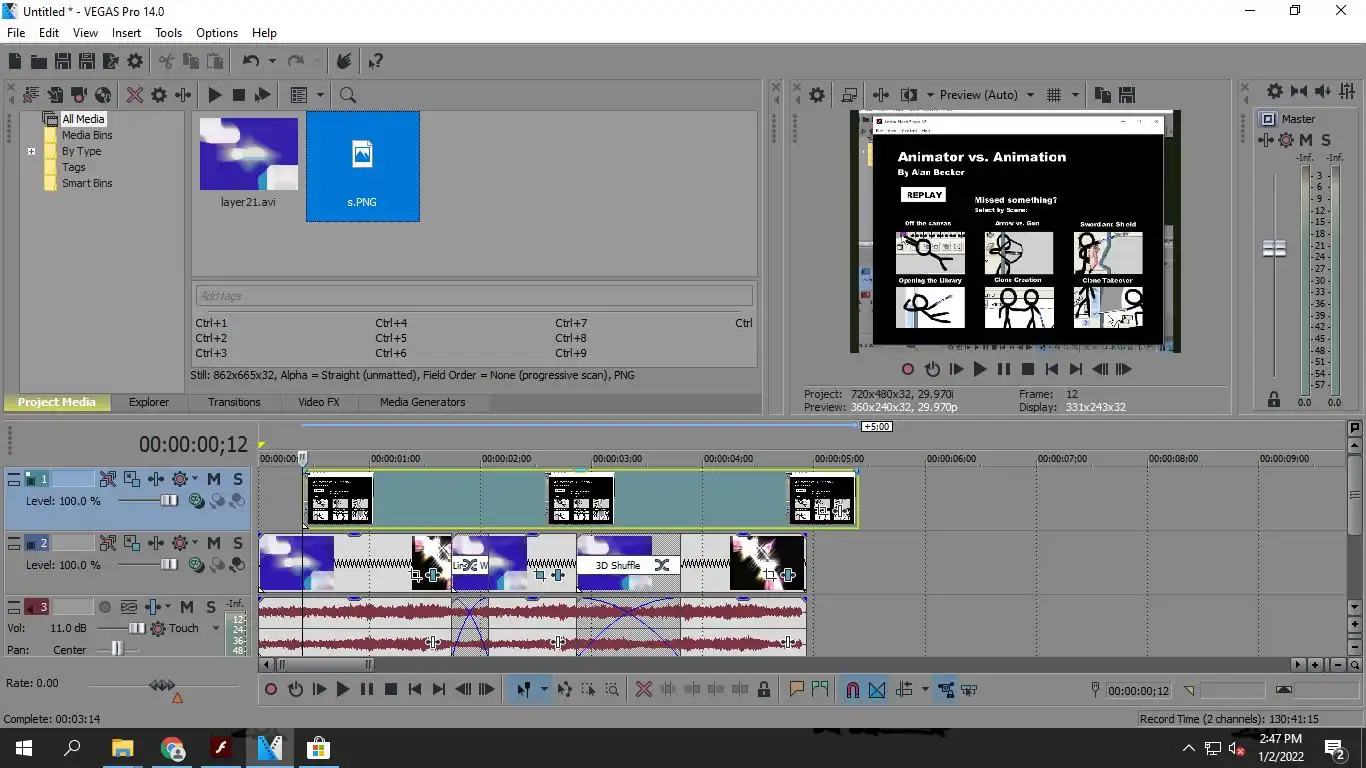Open Track FX icon on track 2

[x=156, y=543]
